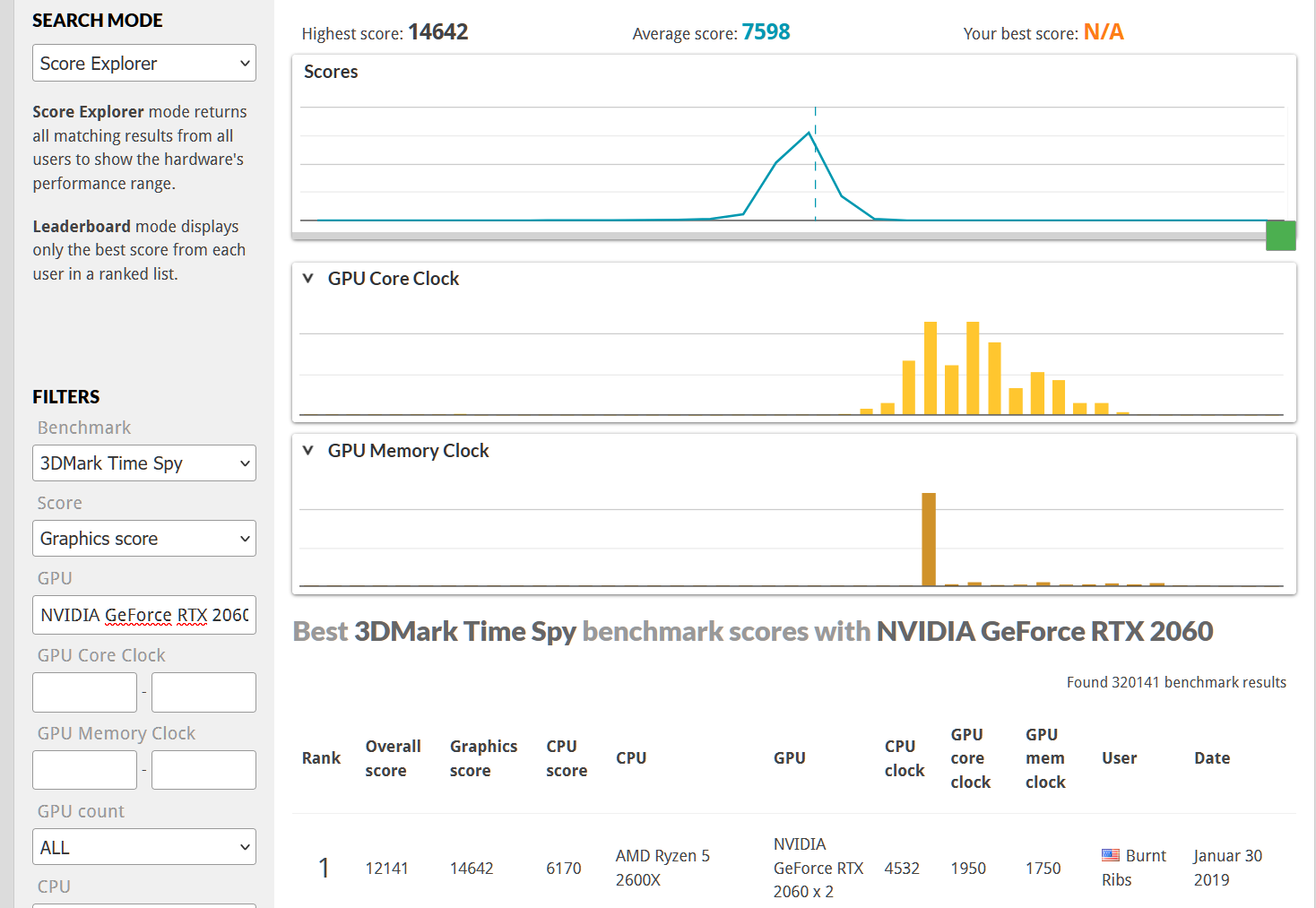1316x908 pixels.
Task: Collapse the GPU Memory Clock chart panel
Action: 308,450
